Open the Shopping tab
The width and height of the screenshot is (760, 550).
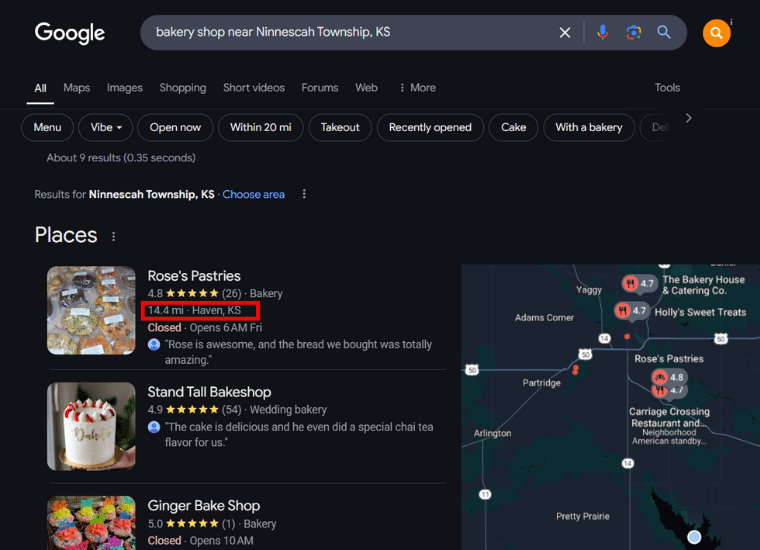click(183, 88)
